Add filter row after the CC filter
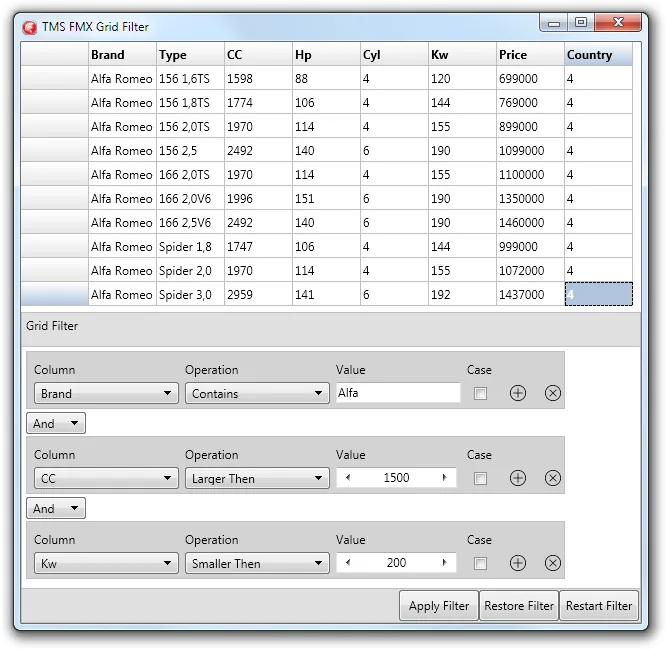Image resolution: width=667 pixels, height=650 pixels. pos(517,478)
